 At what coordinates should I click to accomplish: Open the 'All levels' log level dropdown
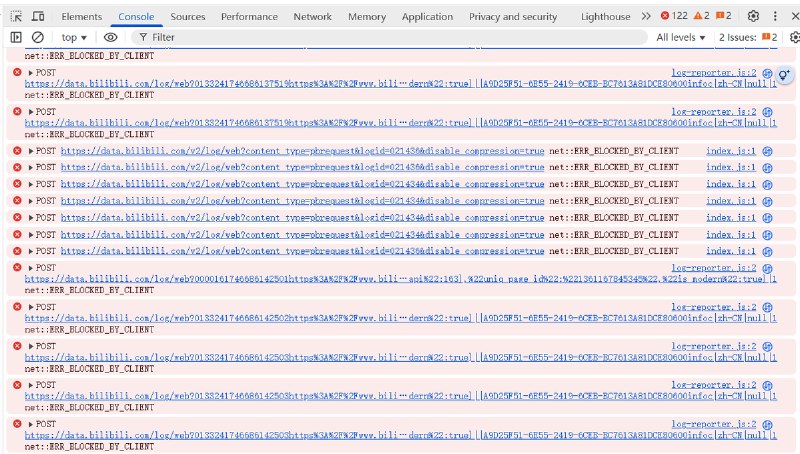[681, 37]
